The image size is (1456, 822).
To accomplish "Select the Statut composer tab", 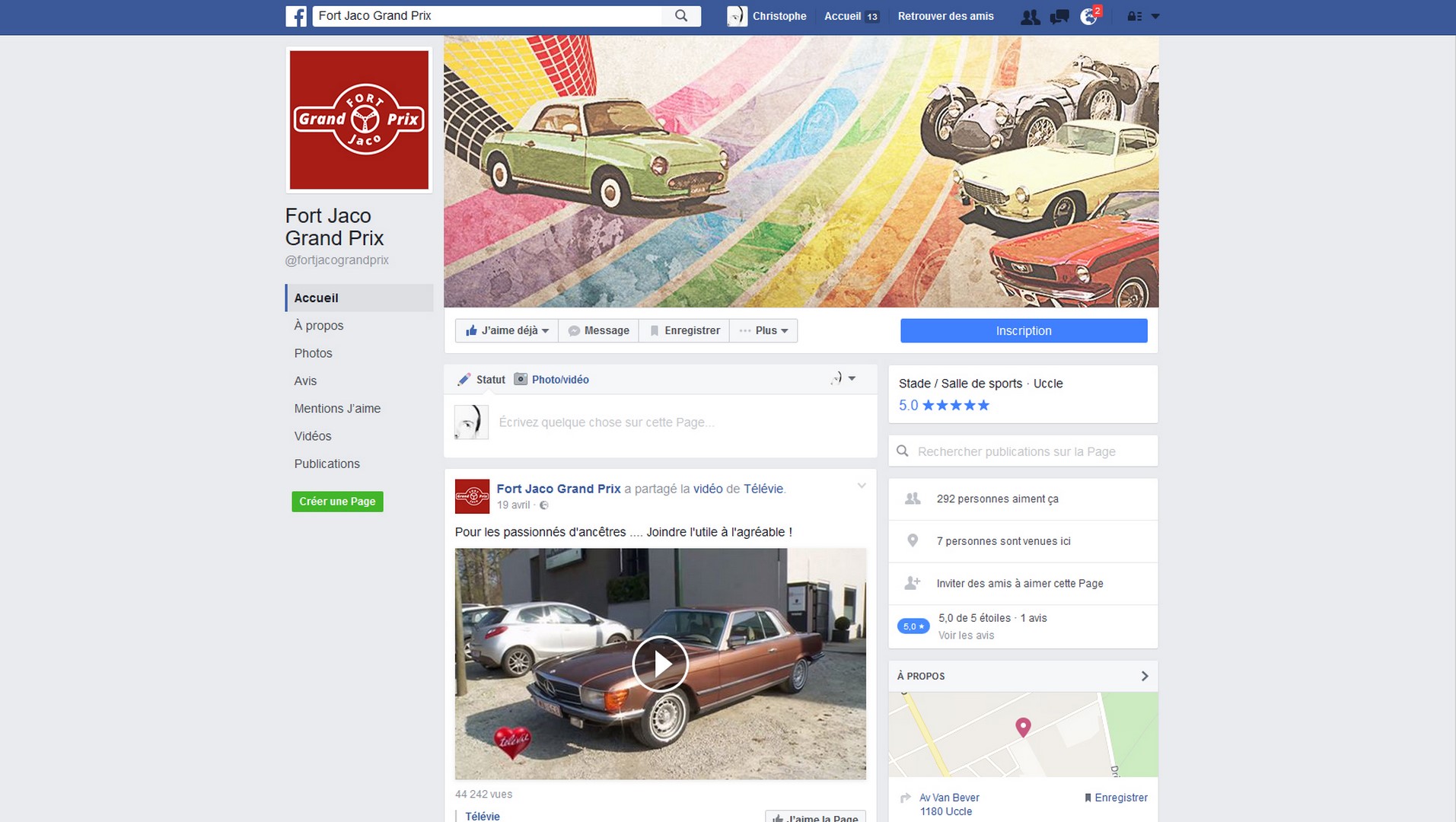I will point(481,379).
